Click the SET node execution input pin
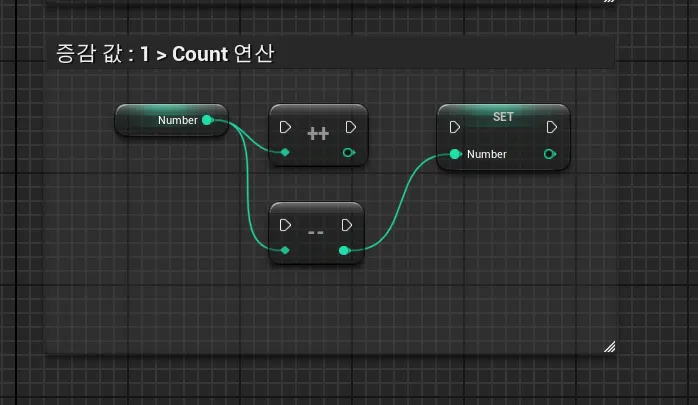Viewport: 698px width, 405px height. [455, 127]
